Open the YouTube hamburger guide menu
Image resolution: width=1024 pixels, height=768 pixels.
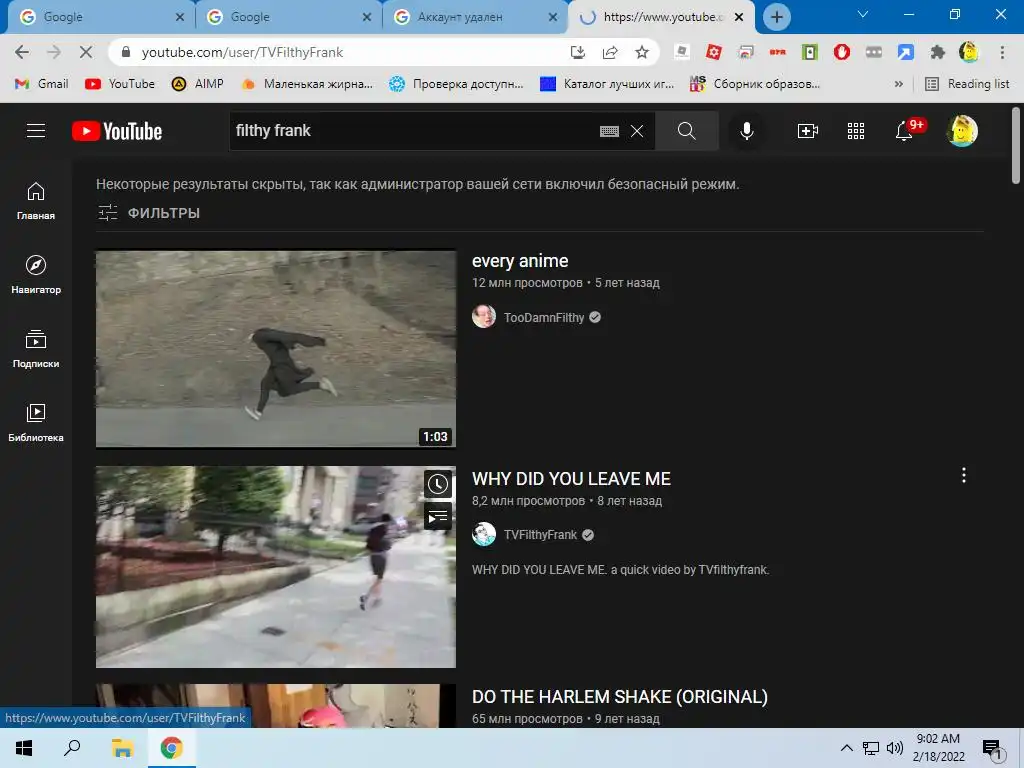pyautogui.click(x=36, y=131)
